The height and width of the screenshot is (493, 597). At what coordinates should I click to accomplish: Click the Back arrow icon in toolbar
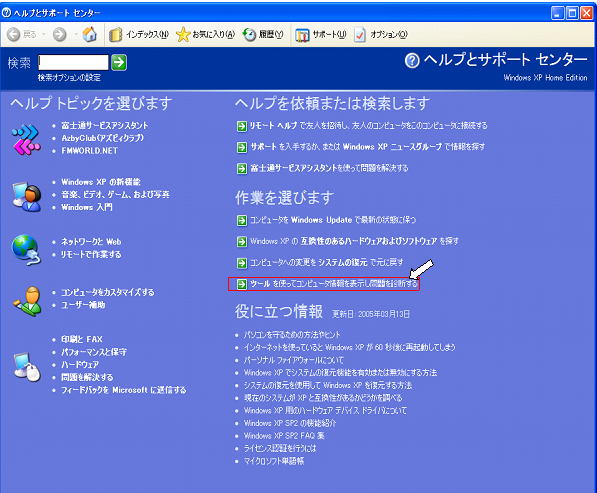pos(14,35)
